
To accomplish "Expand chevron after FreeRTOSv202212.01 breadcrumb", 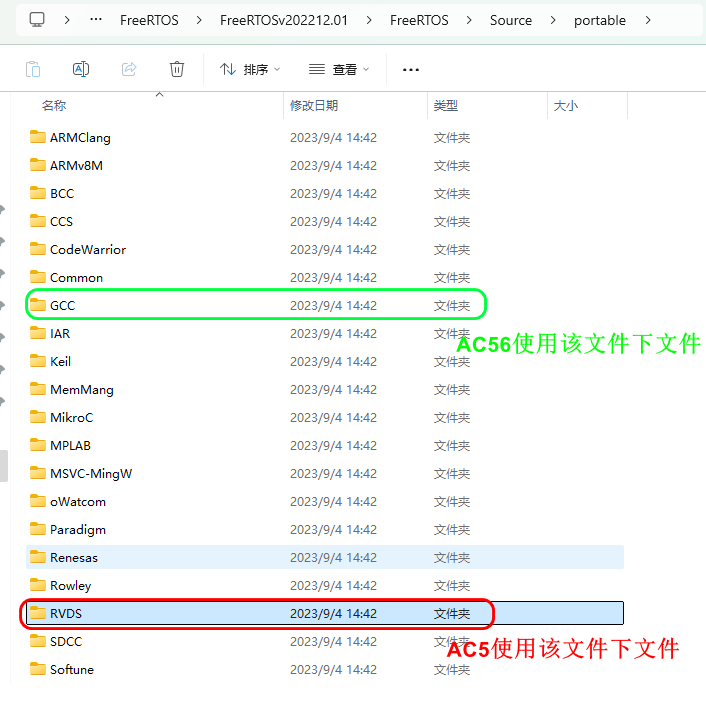I will coord(369,20).
